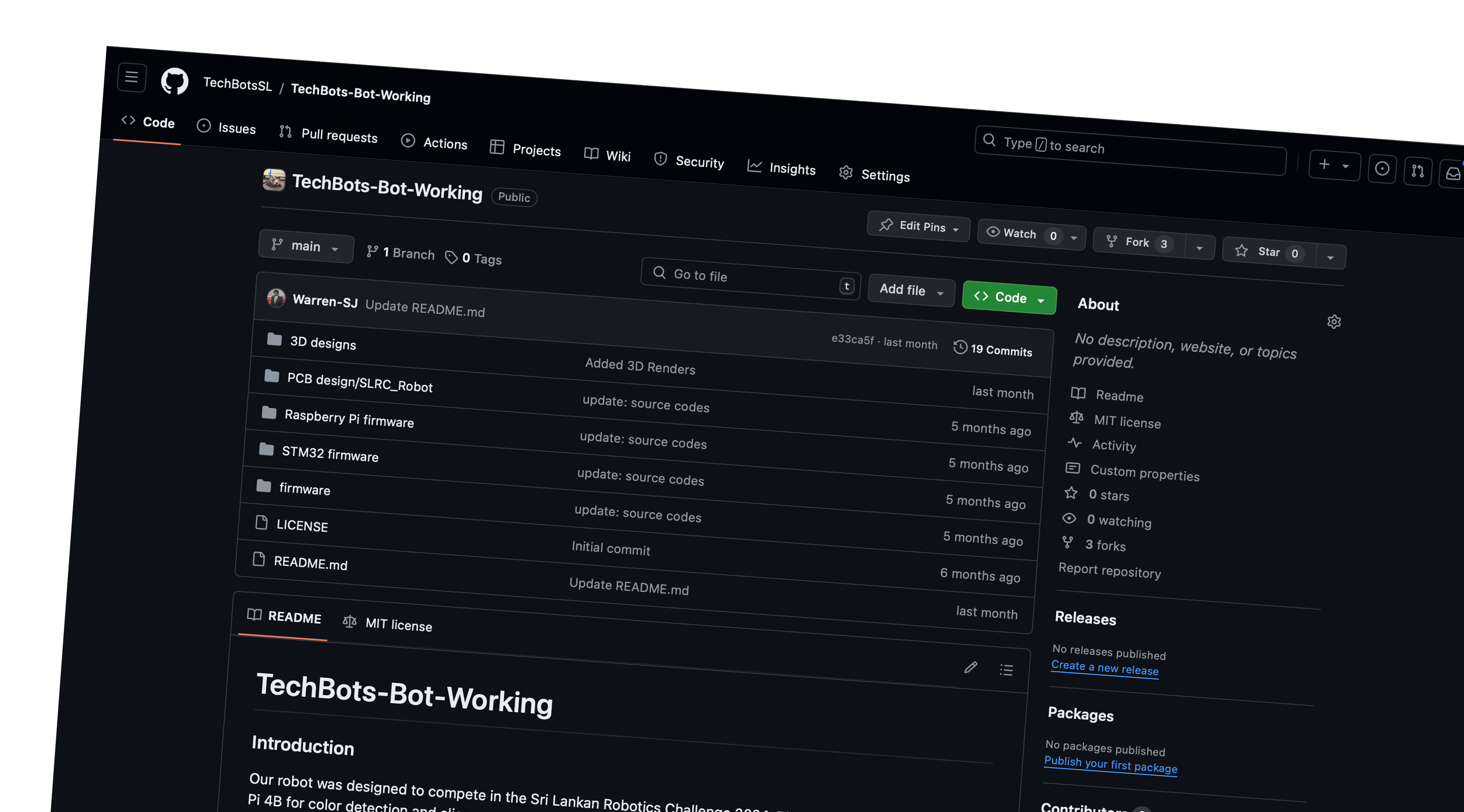
Task: View the 19 Commits history
Action: (993, 349)
